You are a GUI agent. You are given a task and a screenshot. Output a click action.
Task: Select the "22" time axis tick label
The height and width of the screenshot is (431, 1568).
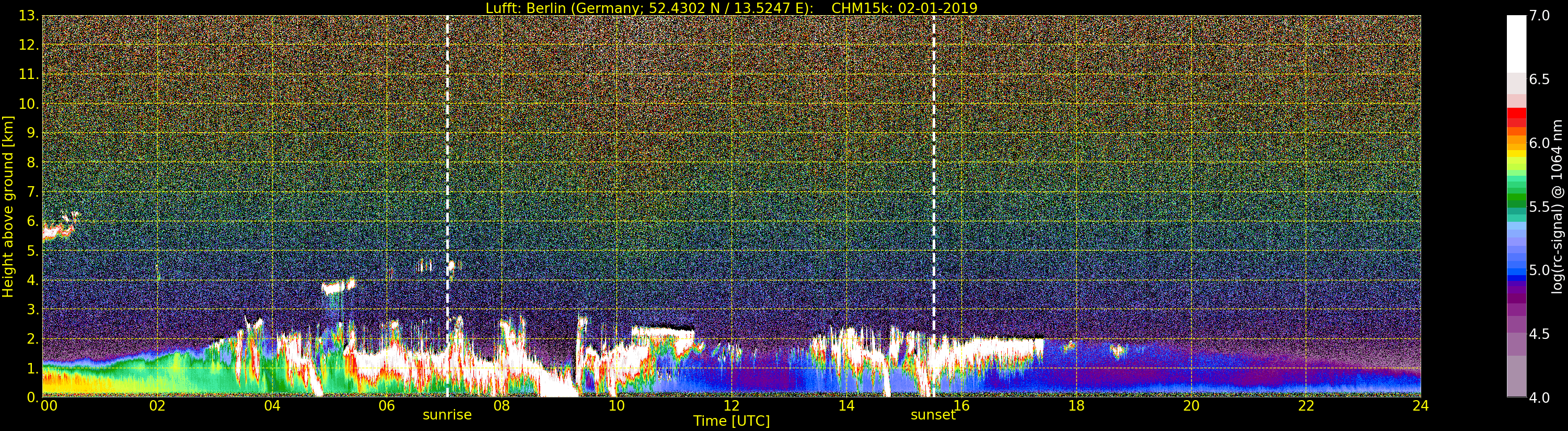1306,405
